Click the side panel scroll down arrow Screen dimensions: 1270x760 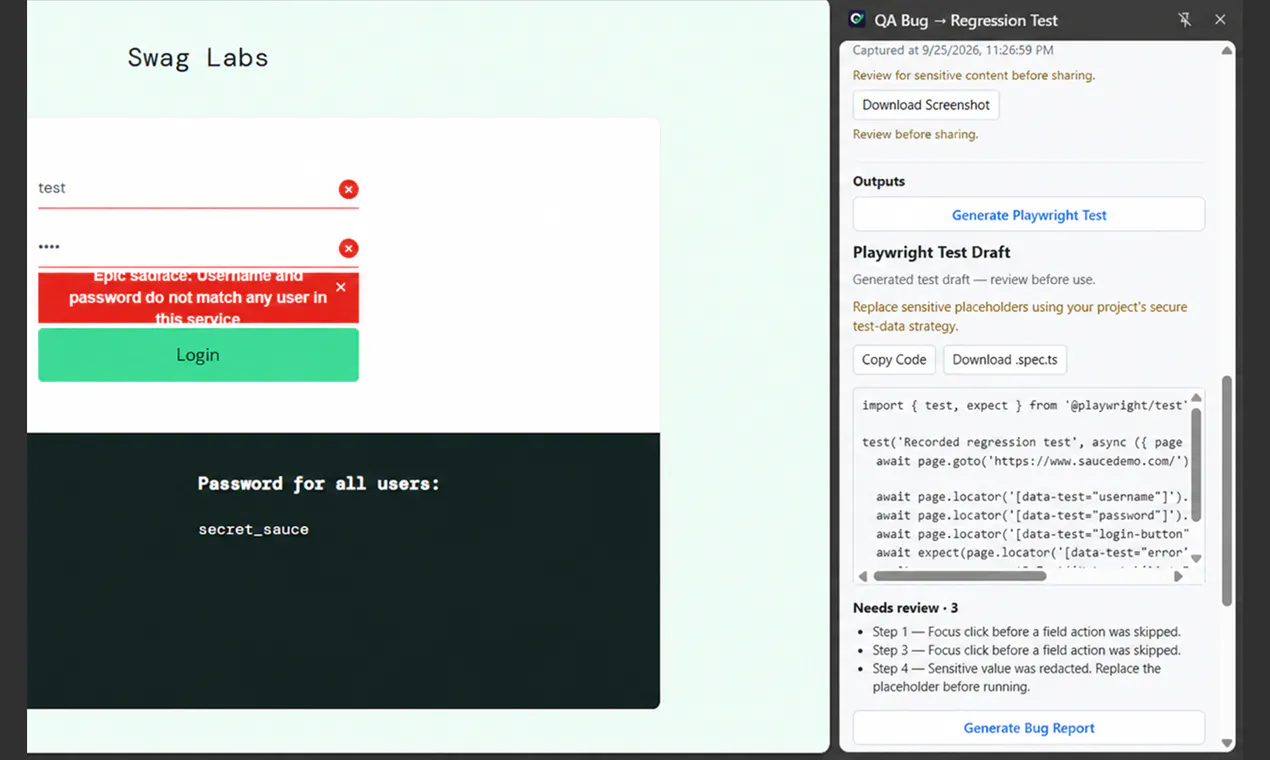click(1227, 743)
